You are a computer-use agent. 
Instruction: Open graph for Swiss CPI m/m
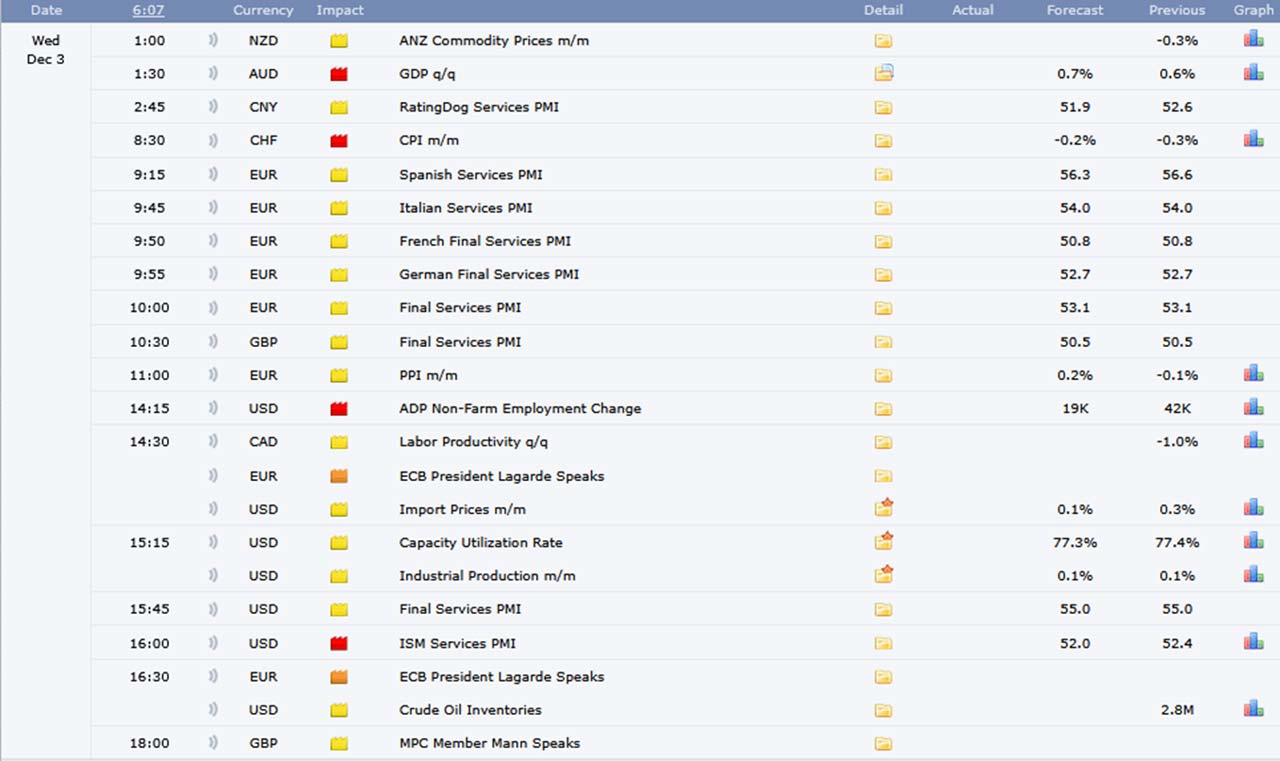click(1253, 140)
